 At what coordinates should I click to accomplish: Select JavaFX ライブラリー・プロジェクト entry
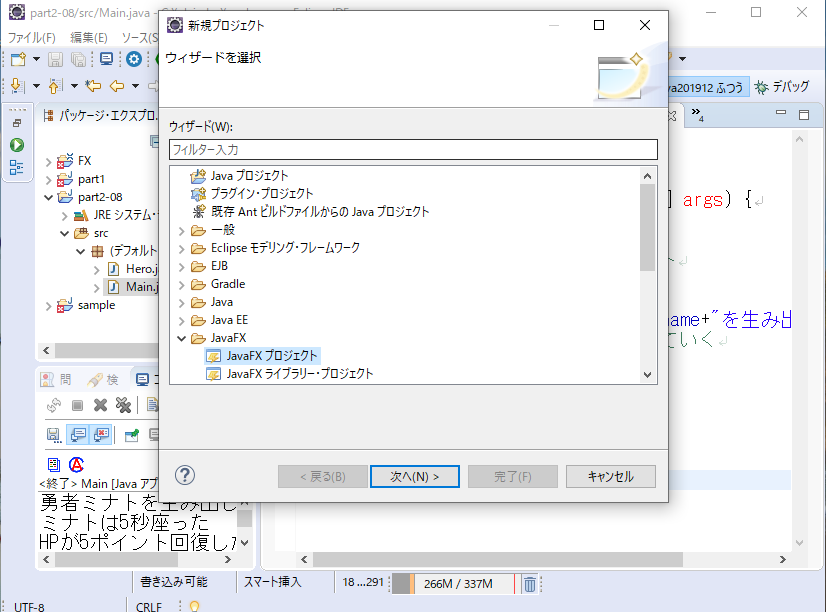(x=290, y=374)
